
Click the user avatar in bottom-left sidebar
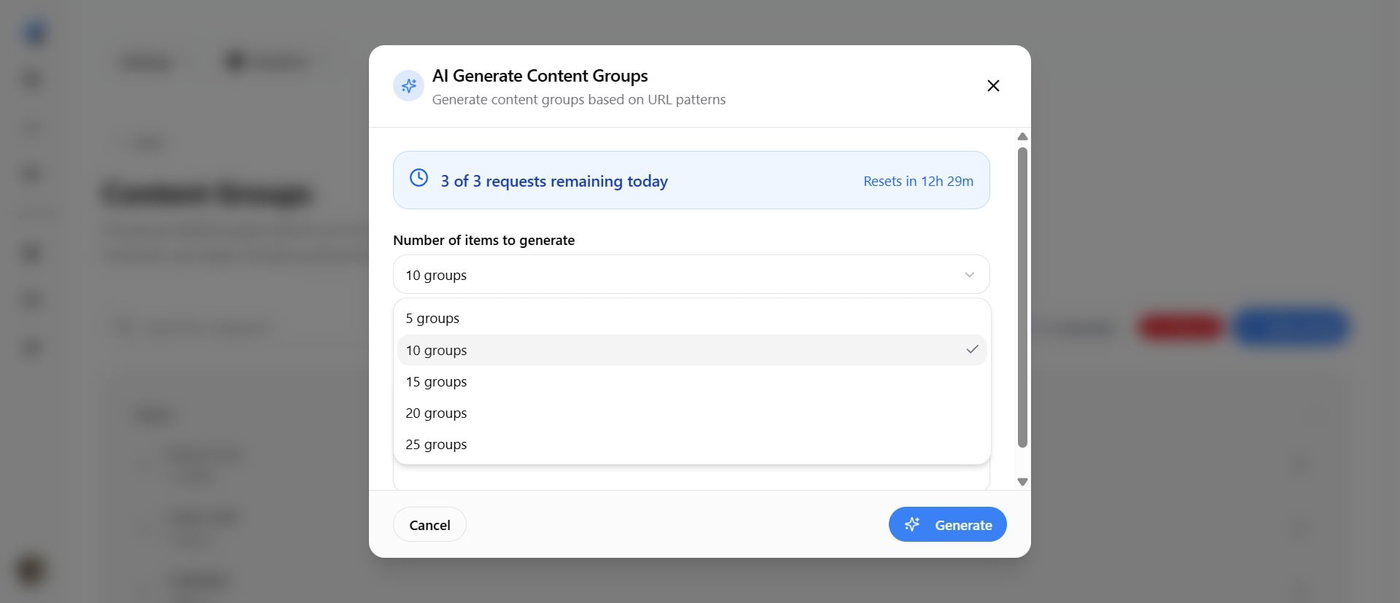(33, 569)
